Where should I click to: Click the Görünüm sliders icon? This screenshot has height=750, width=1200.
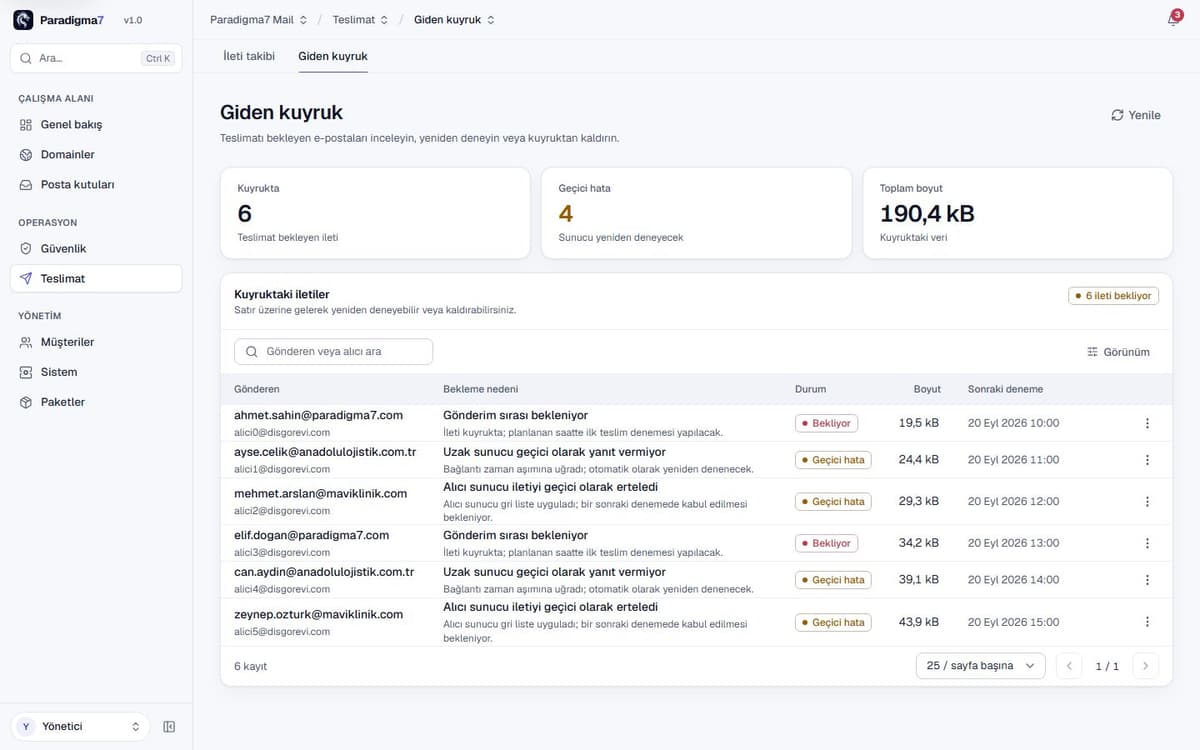1092,352
